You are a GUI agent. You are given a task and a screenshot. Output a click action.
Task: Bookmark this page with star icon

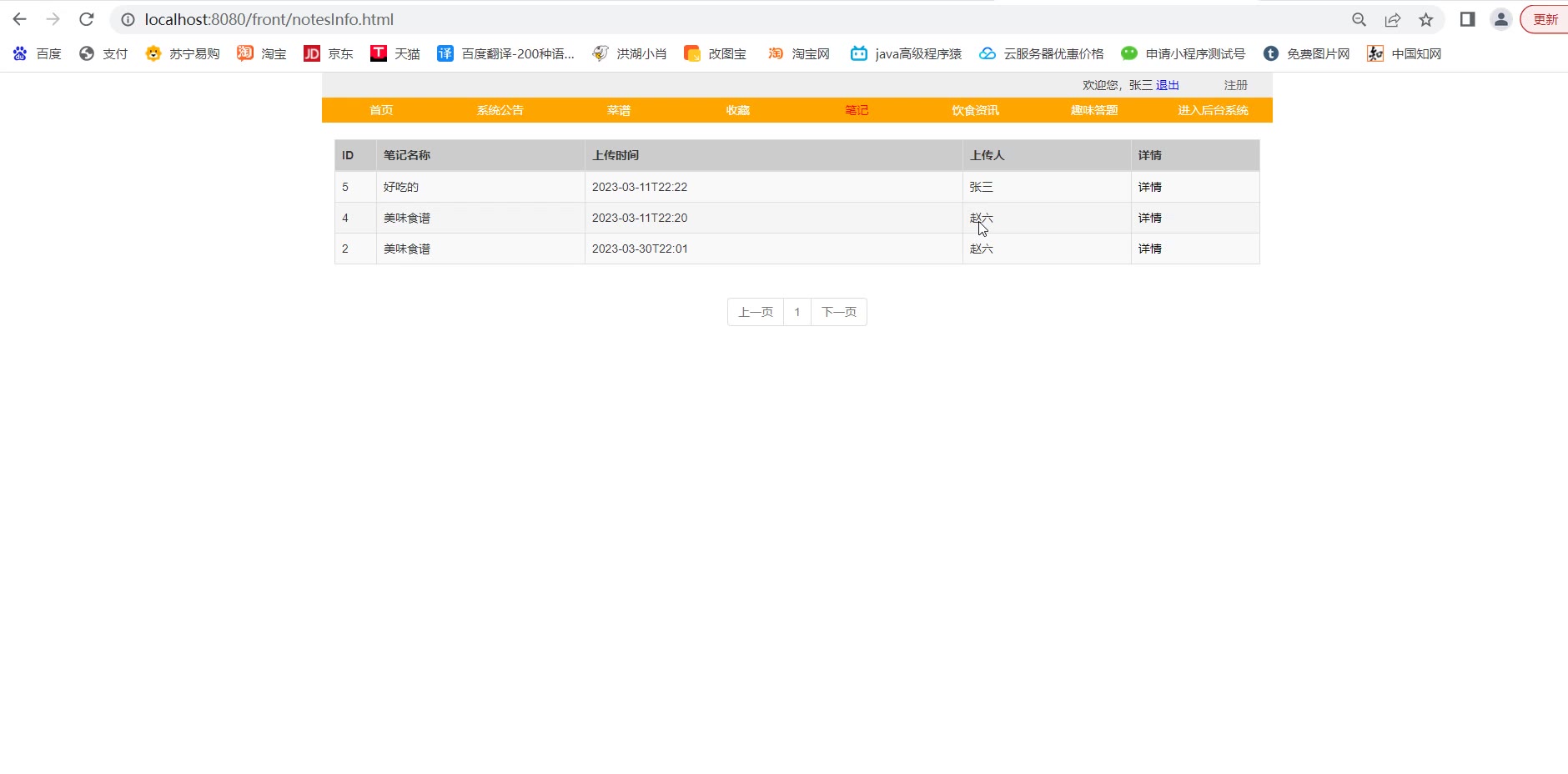pyautogui.click(x=1426, y=19)
